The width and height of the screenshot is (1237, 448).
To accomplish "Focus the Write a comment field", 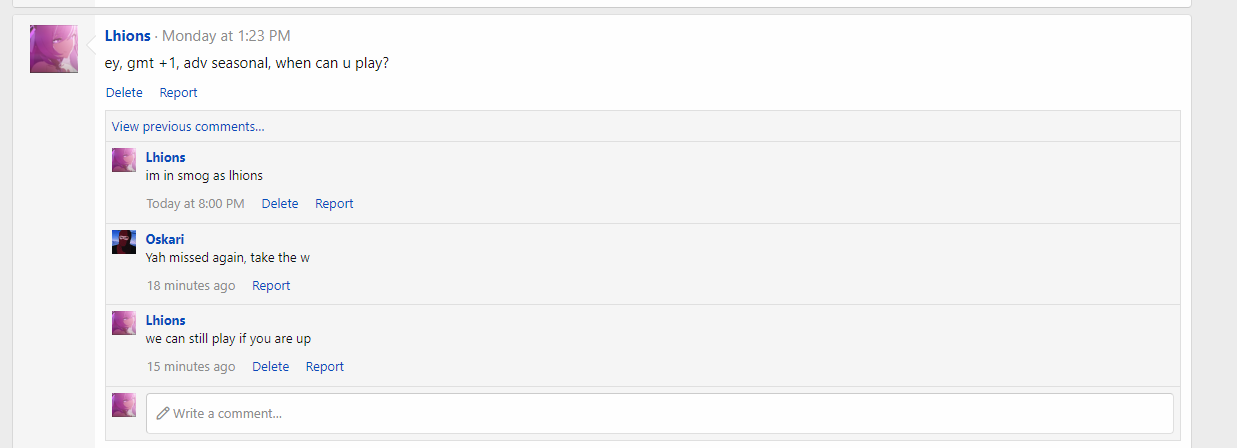I will point(660,413).
